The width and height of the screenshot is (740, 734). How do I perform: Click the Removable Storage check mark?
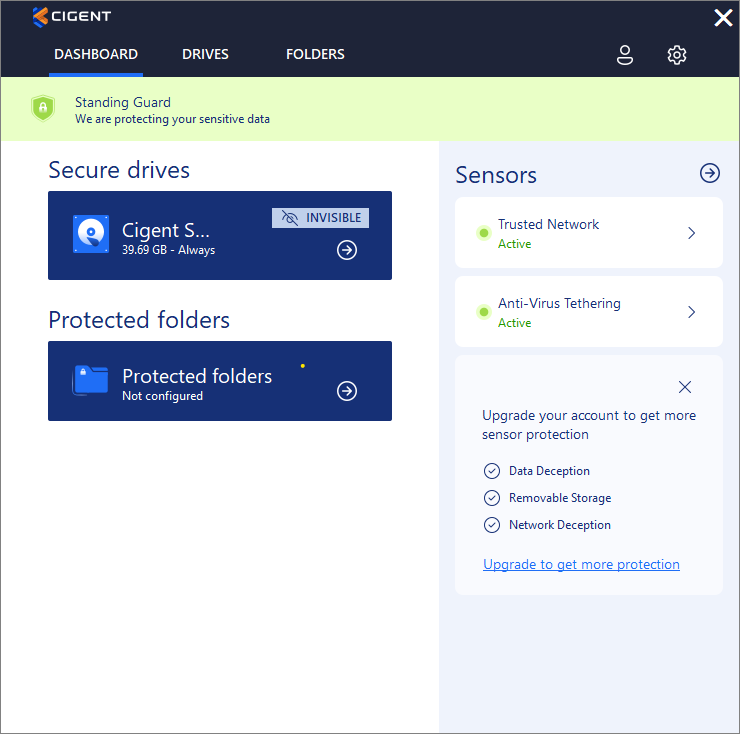[x=491, y=498]
